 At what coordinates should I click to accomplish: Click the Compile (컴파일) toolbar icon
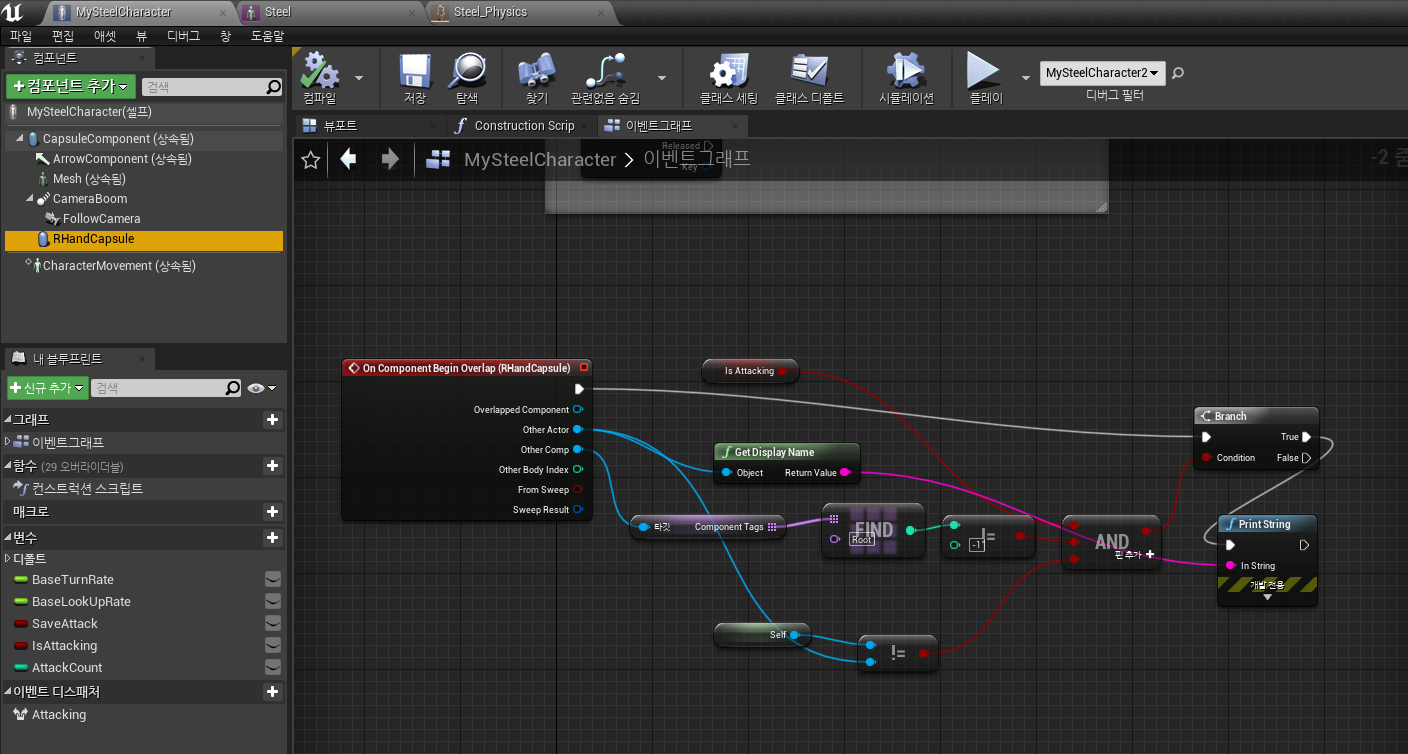pos(320,71)
